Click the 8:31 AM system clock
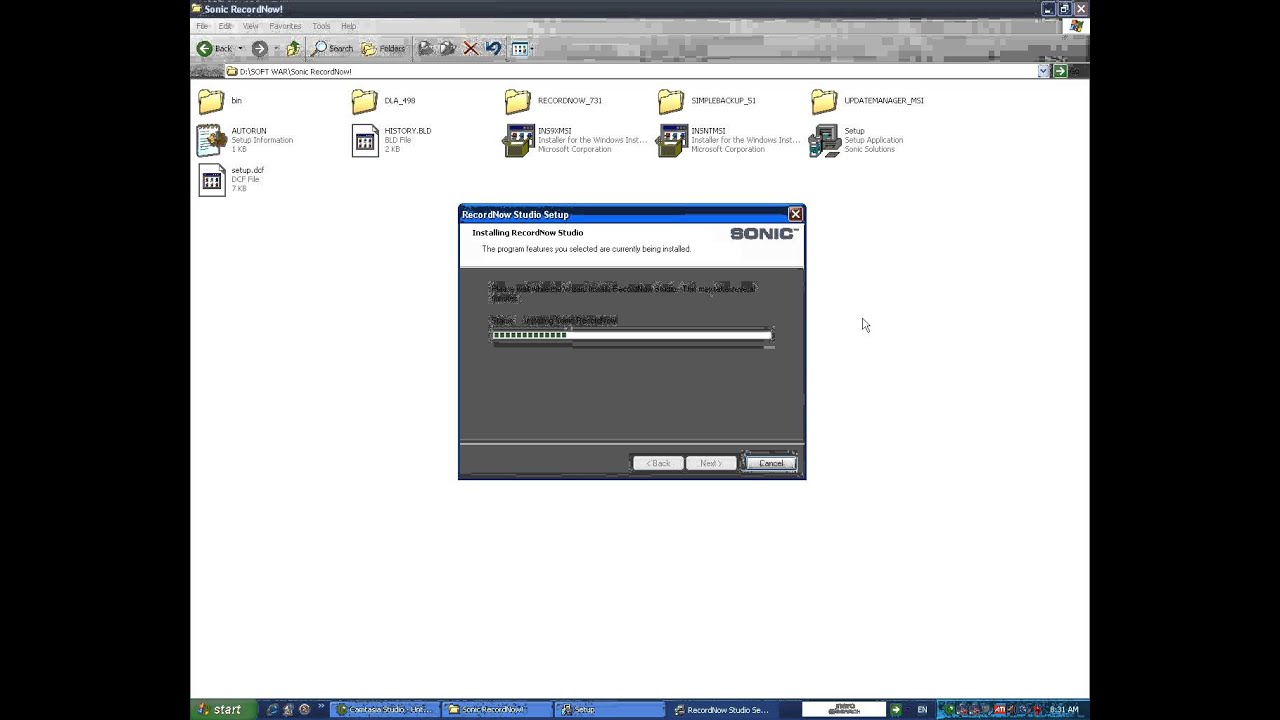 coord(1065,710)
